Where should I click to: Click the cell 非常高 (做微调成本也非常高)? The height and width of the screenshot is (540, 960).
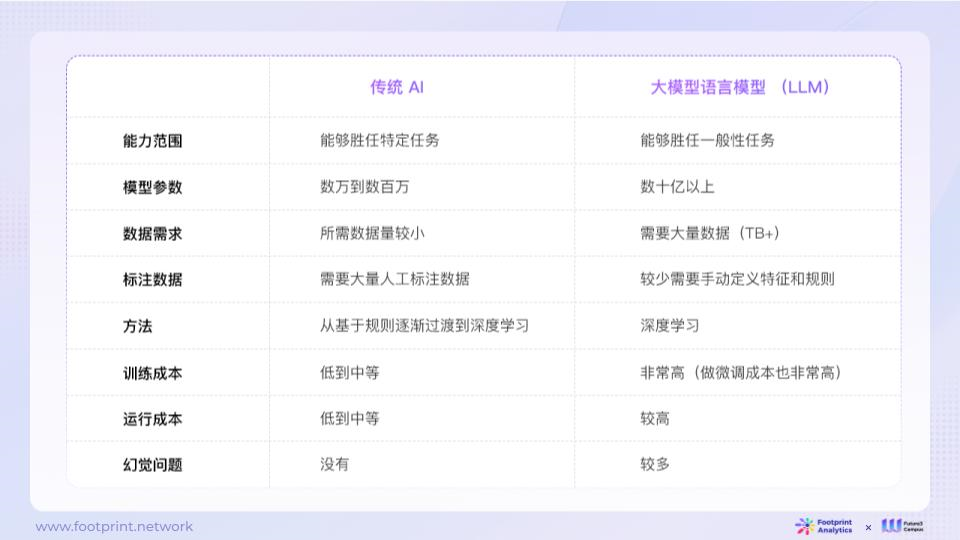[x=741, y=372]
